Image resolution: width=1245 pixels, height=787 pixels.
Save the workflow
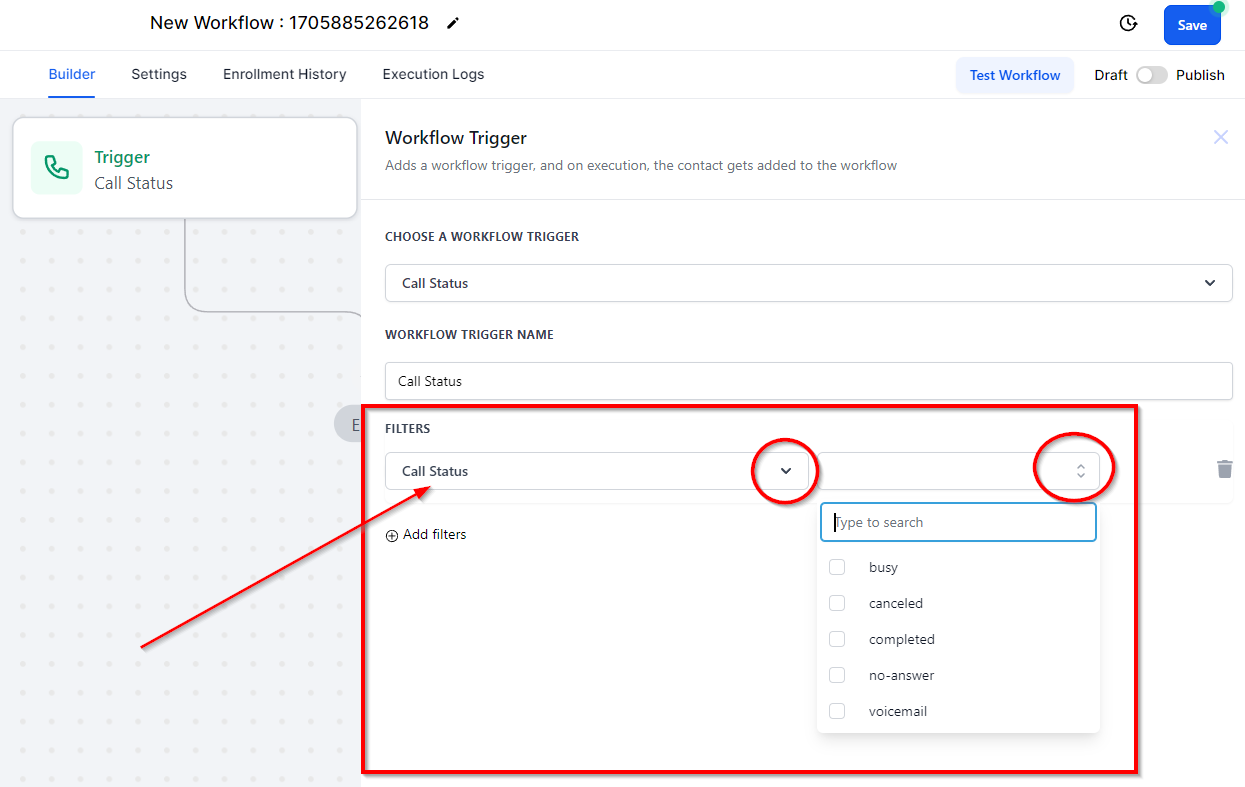click(1192, 25)
